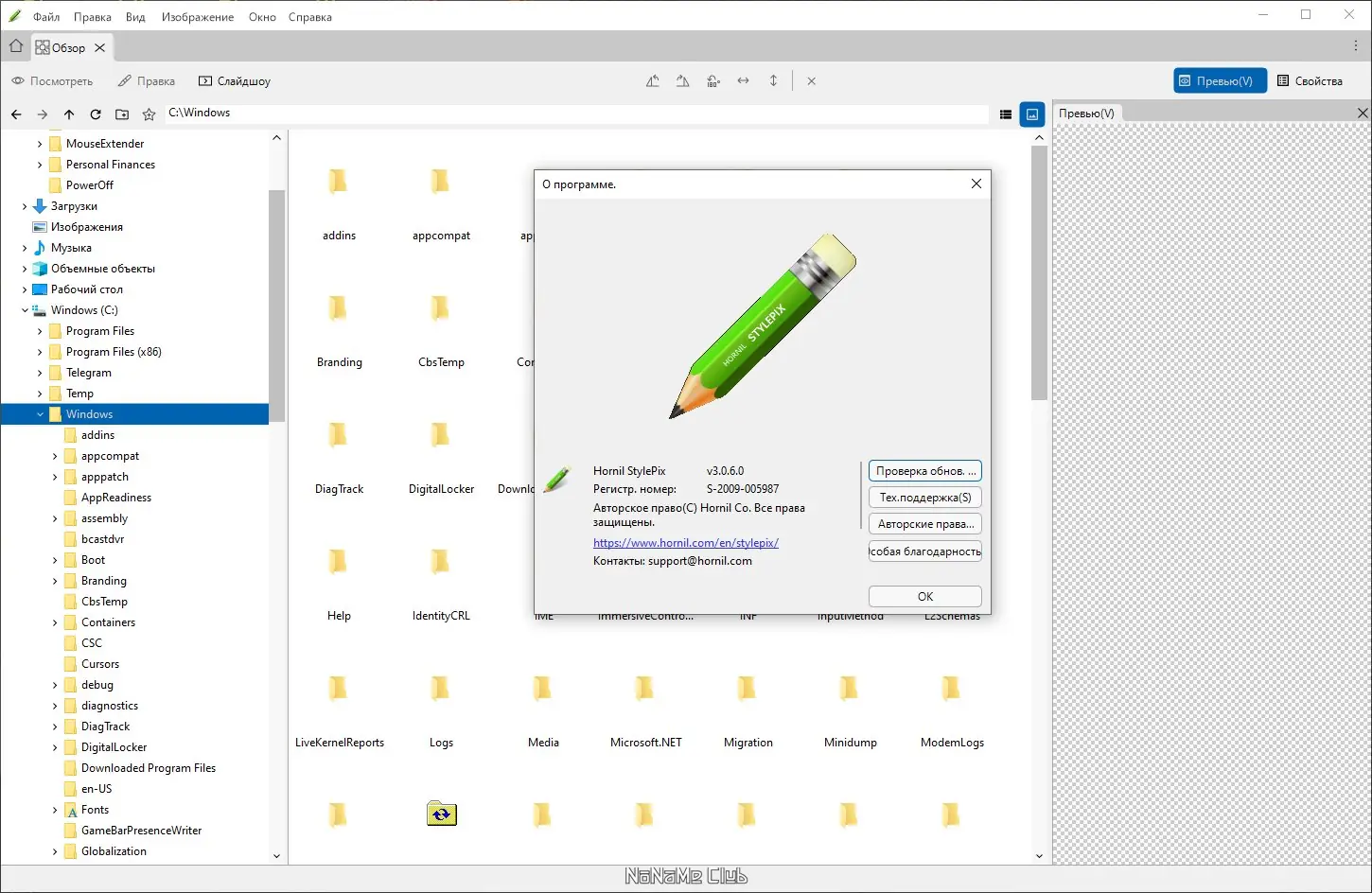Collapse the selected Windows folder node
The image size is (1372, 893).
point(40,414)
